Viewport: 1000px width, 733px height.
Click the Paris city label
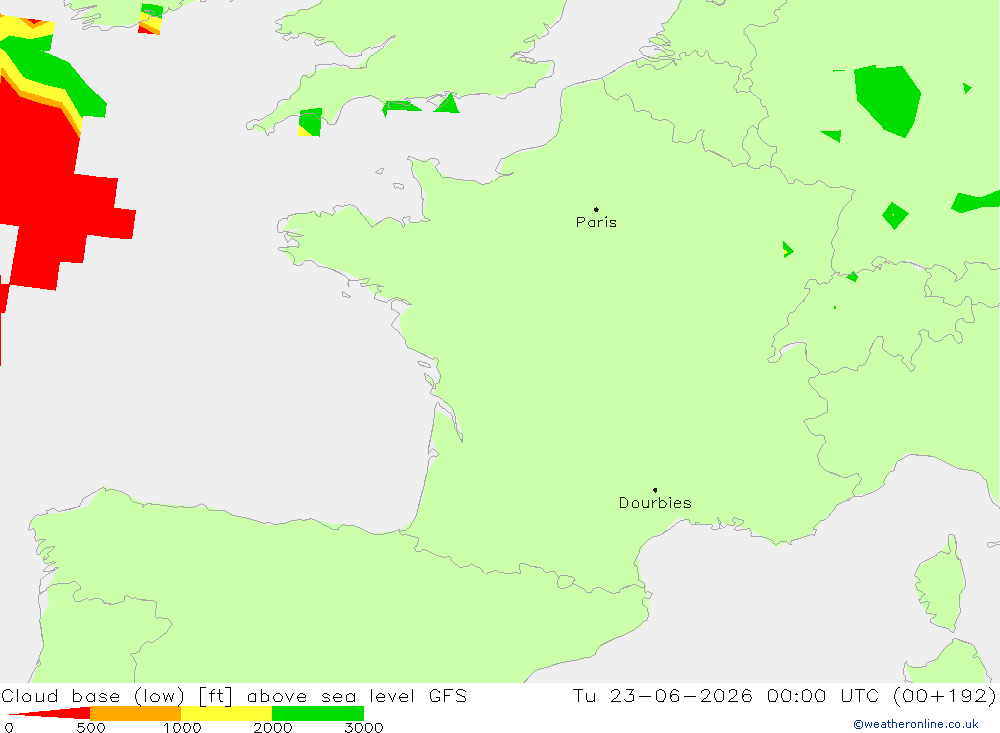[x=596, y=223]
